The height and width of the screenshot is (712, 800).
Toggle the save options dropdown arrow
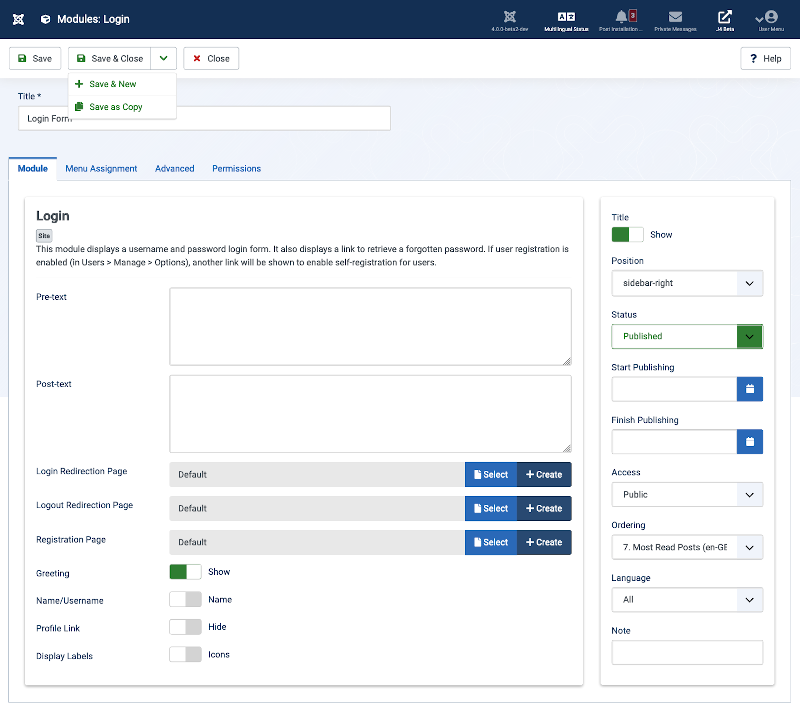pos(163,59)
